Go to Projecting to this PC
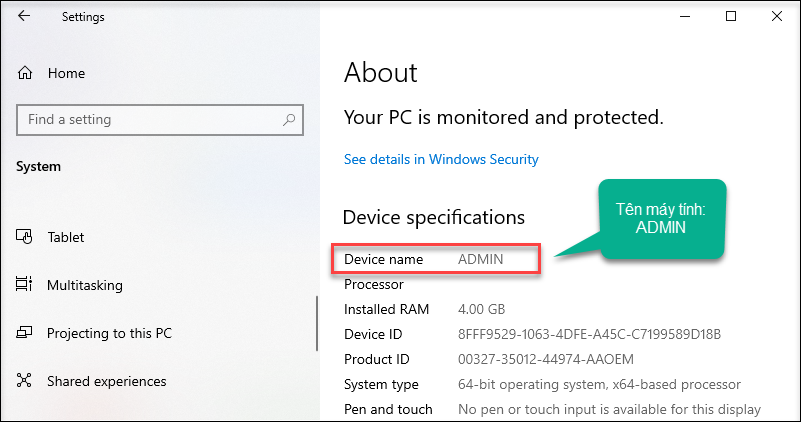Image resolution: width=801 pixels, height=422 pixels. pyautogui.click(x=109, y=333)
